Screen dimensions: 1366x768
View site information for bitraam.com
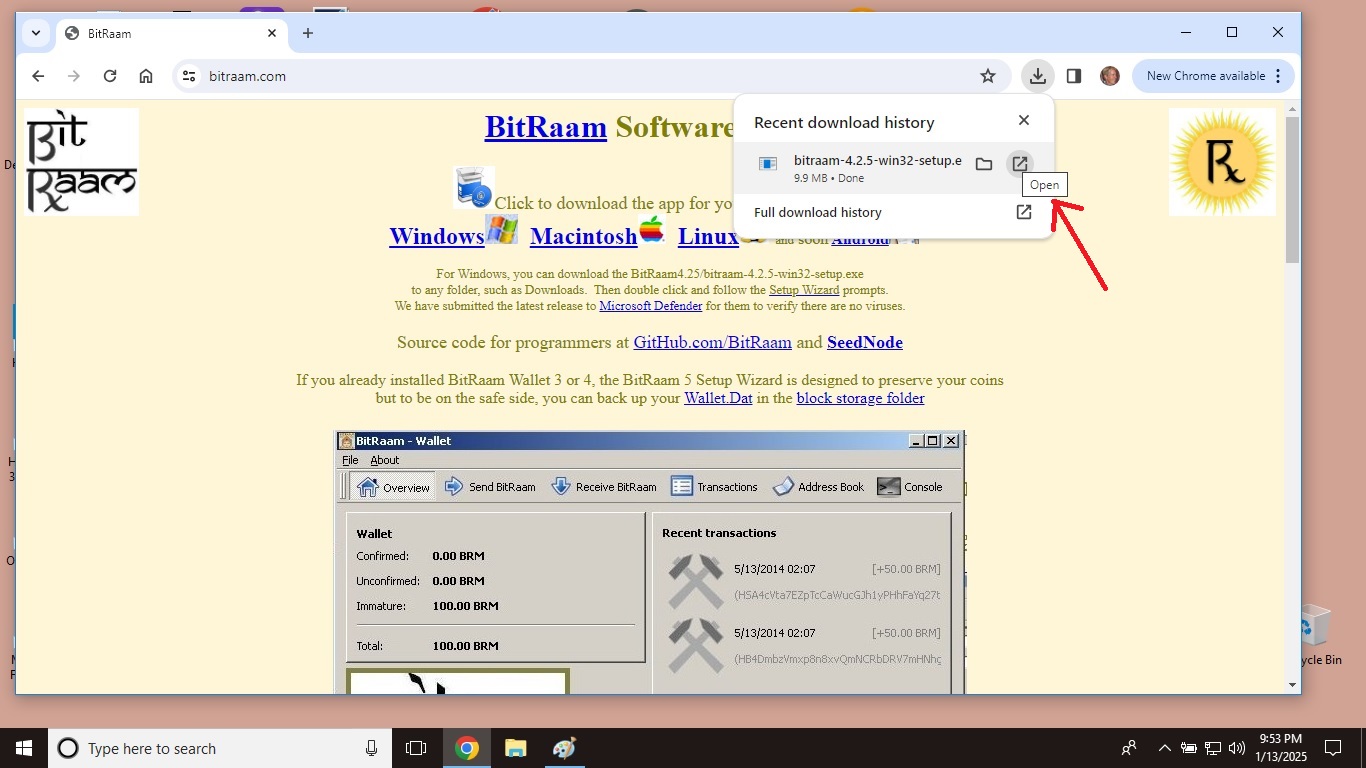(x=188, y=76)
